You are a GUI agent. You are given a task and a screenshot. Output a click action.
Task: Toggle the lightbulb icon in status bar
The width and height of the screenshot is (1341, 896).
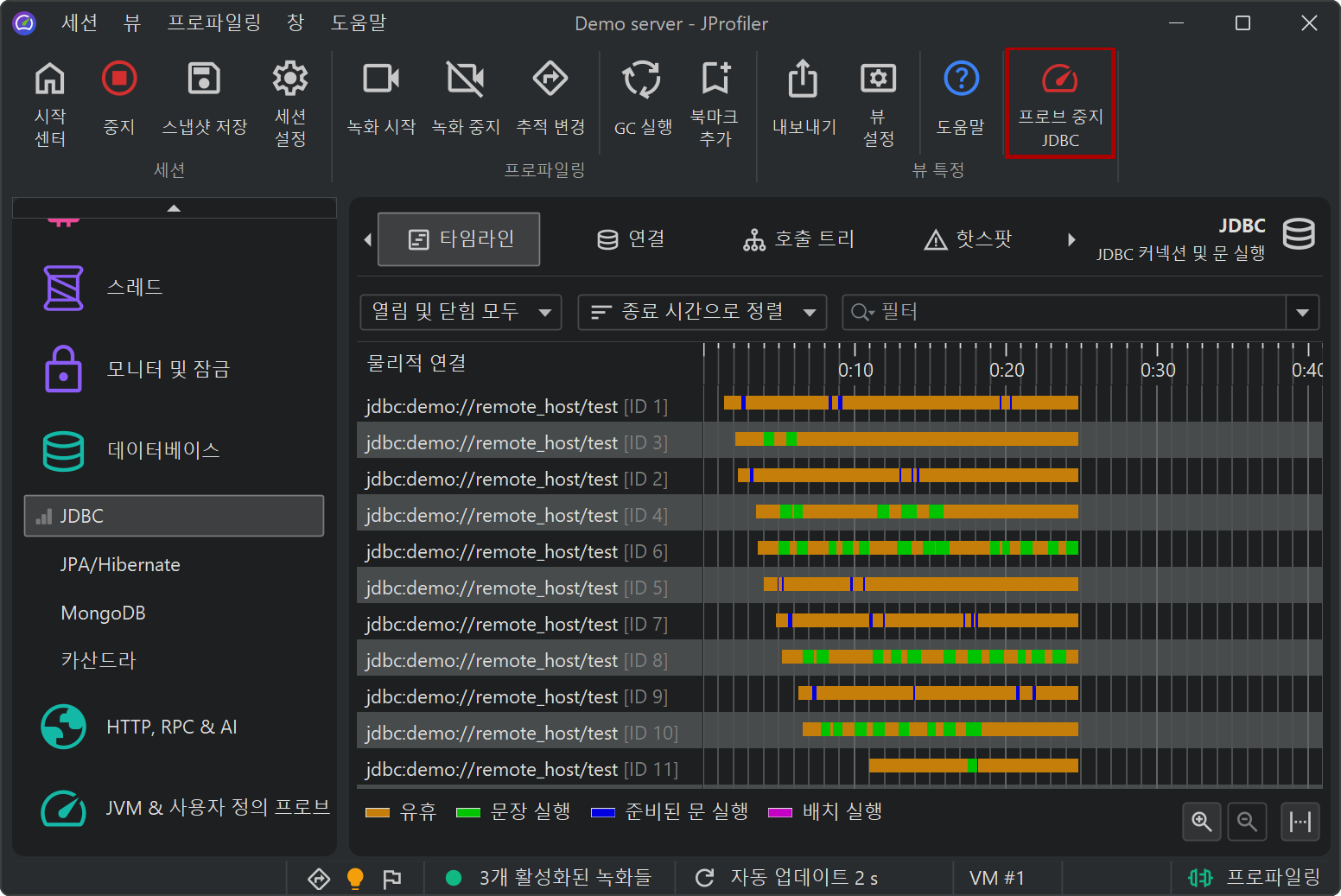coord(355,878)
